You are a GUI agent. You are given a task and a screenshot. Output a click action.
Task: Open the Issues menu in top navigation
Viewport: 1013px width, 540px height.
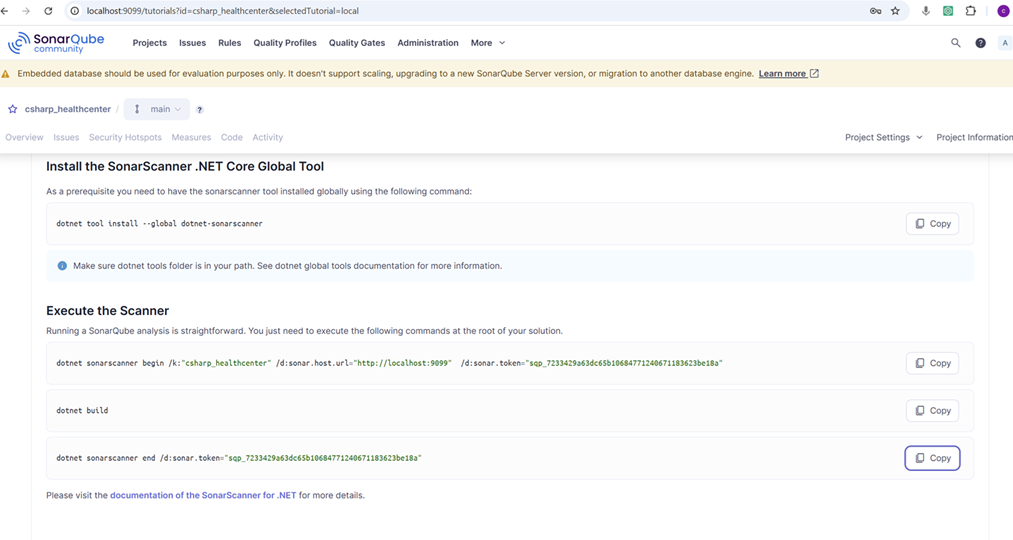(x=193, y=43)
